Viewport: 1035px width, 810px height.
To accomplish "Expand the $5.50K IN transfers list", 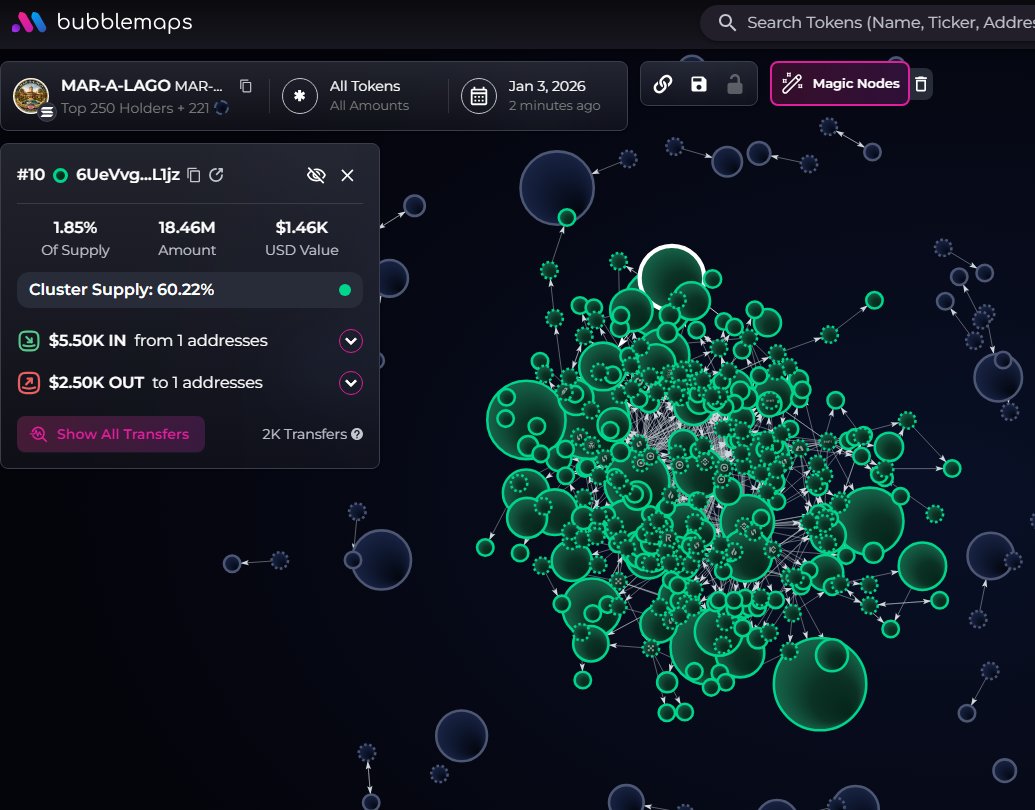I will pyautogui.click(x=350, y=341).
